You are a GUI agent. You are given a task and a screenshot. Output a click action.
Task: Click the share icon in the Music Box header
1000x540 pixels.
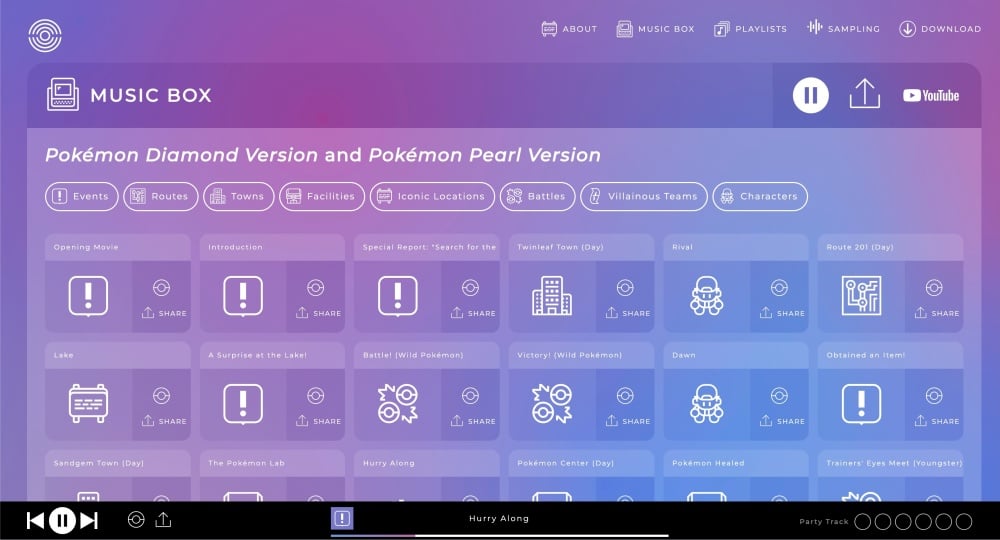point(864,95)
